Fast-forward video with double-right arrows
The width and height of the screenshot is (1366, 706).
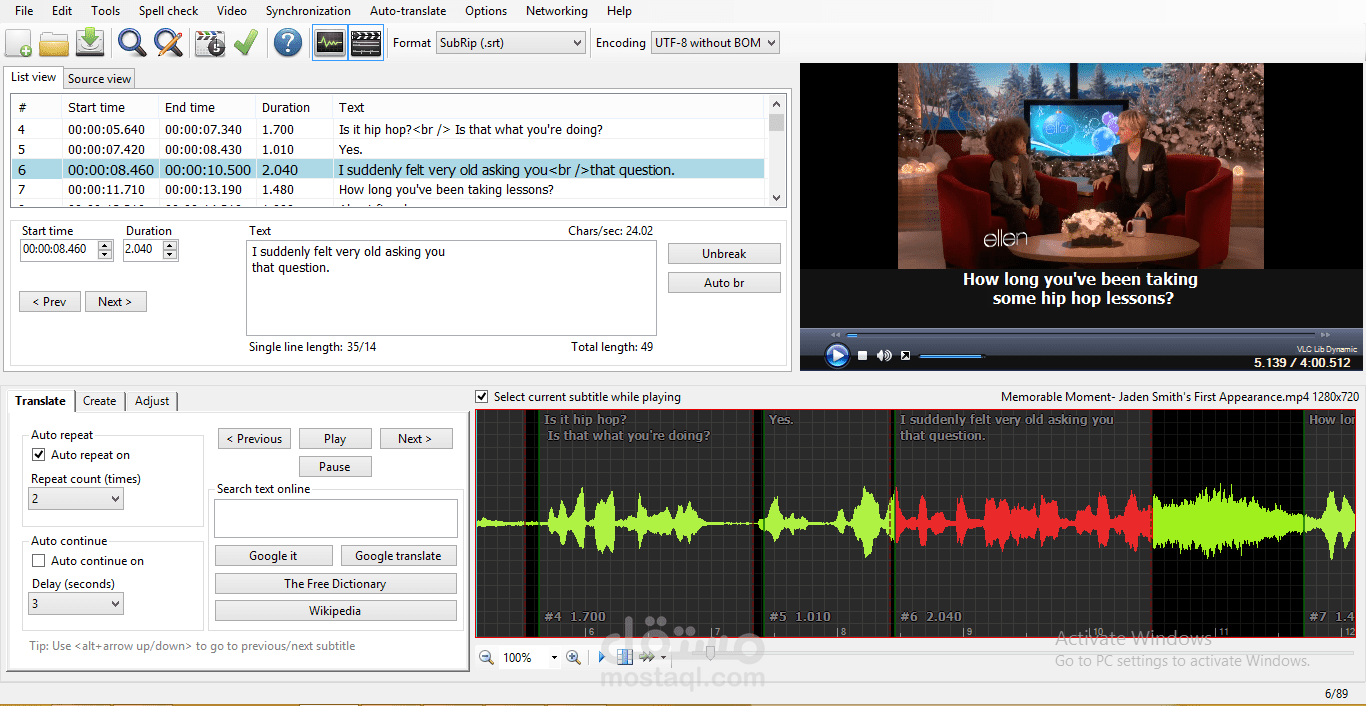pyautogui.click(x=1326, y=335)
